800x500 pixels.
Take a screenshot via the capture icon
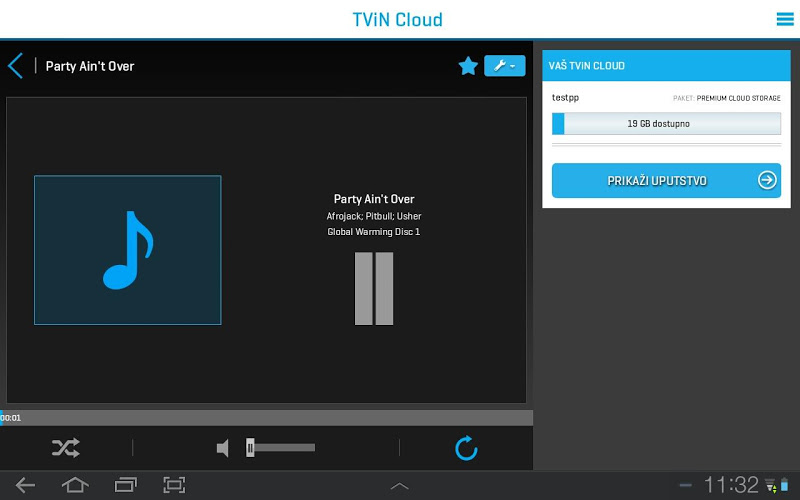coord(174,485)
